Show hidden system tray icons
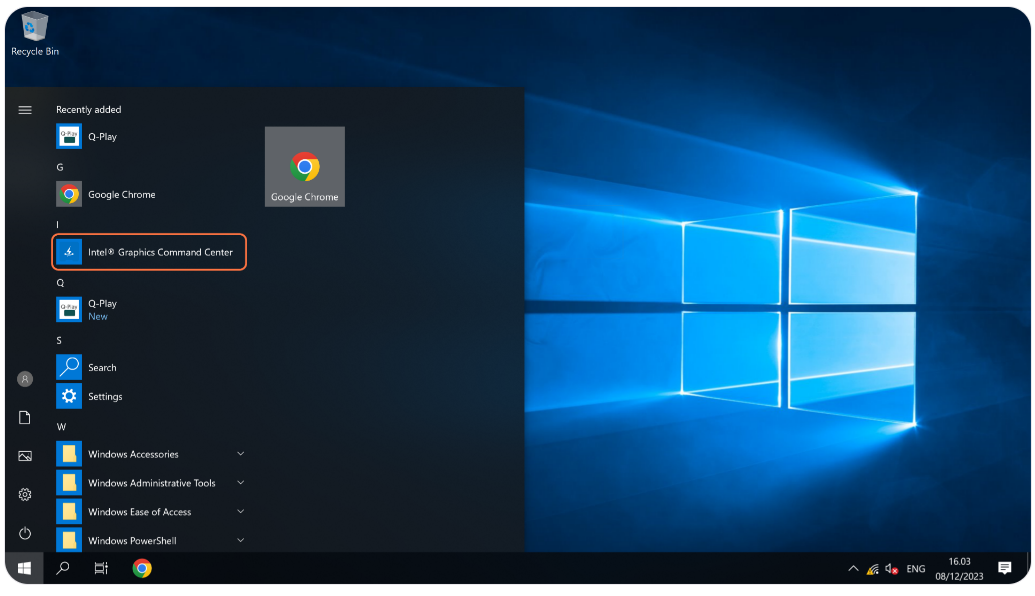 coord(853,569)
